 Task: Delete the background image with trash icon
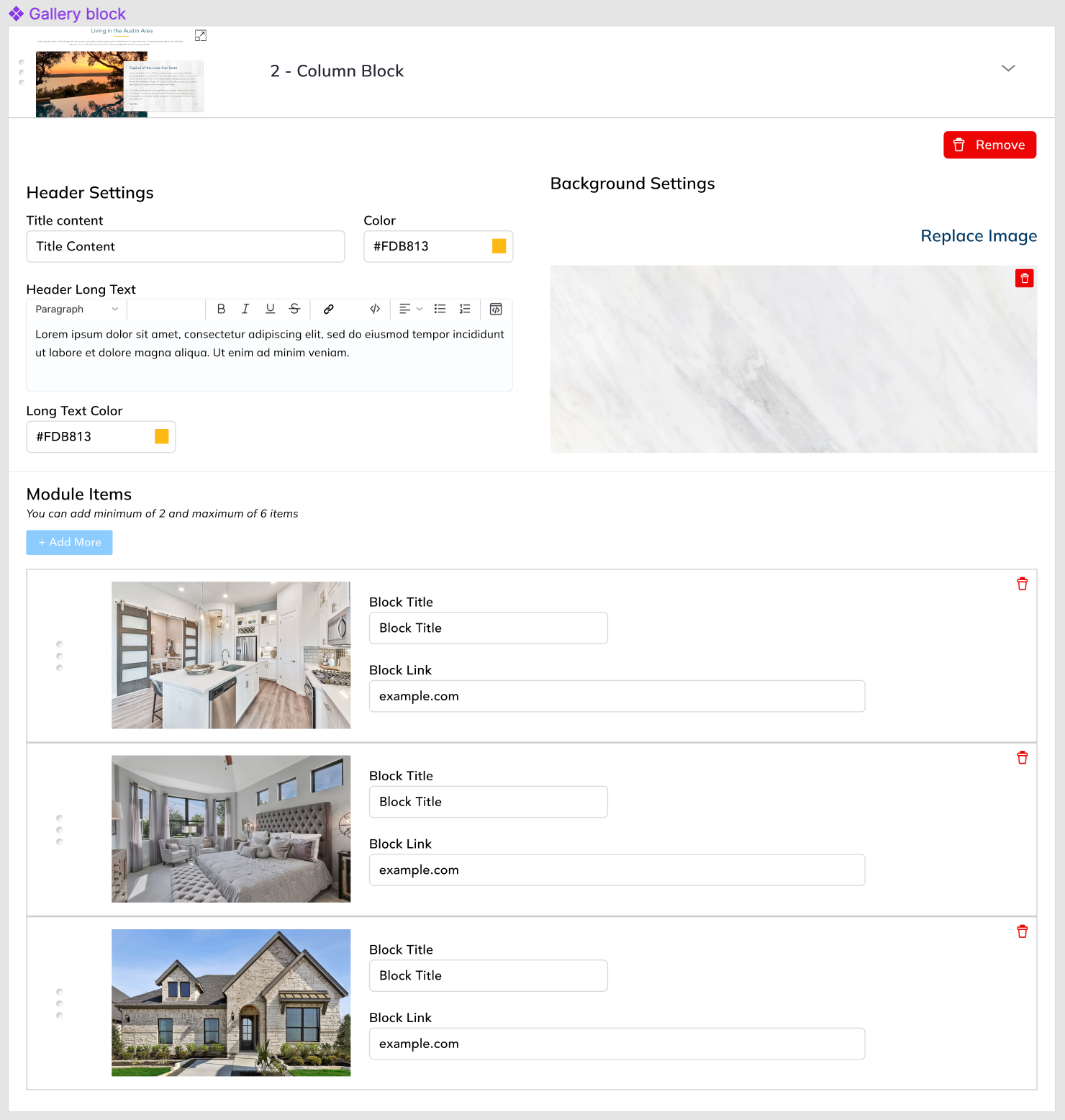tap(1024, 279)
